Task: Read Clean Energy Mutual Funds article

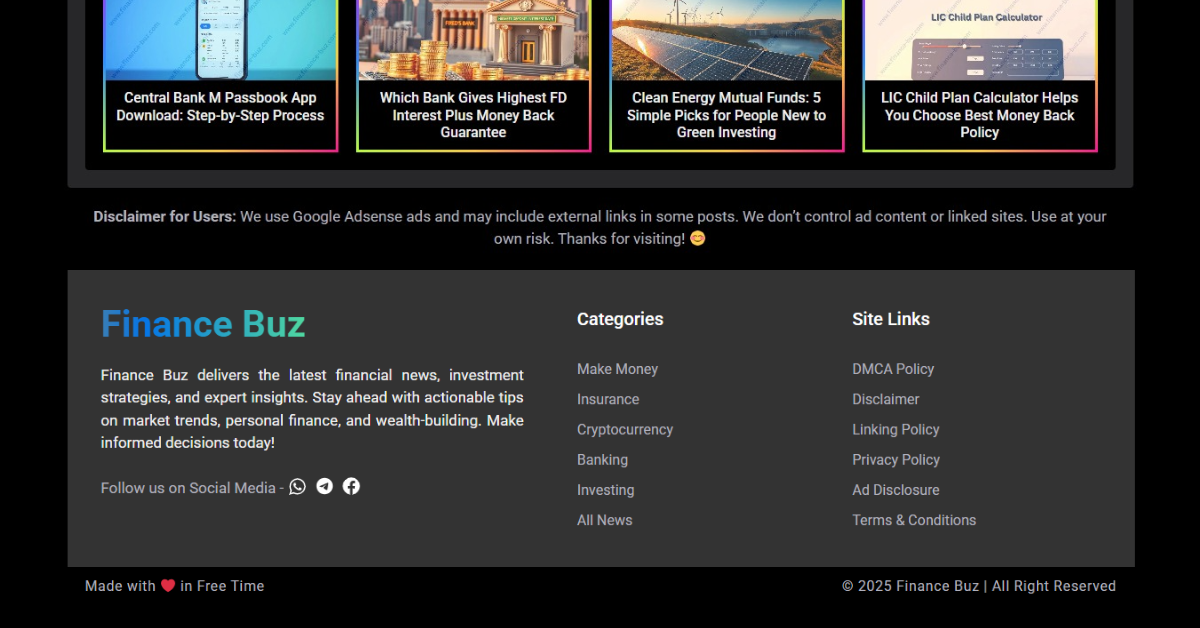Action: 726,115
